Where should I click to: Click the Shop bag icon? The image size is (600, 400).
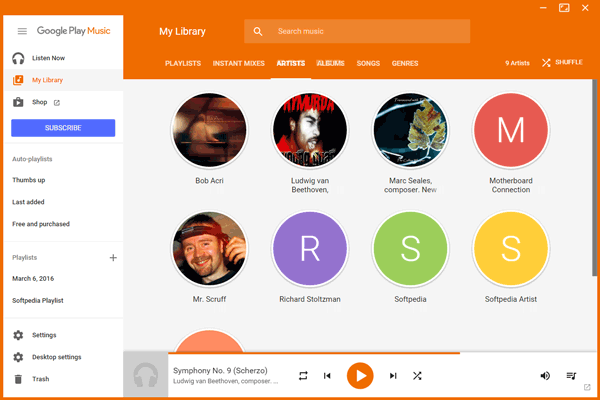point(18,102)
